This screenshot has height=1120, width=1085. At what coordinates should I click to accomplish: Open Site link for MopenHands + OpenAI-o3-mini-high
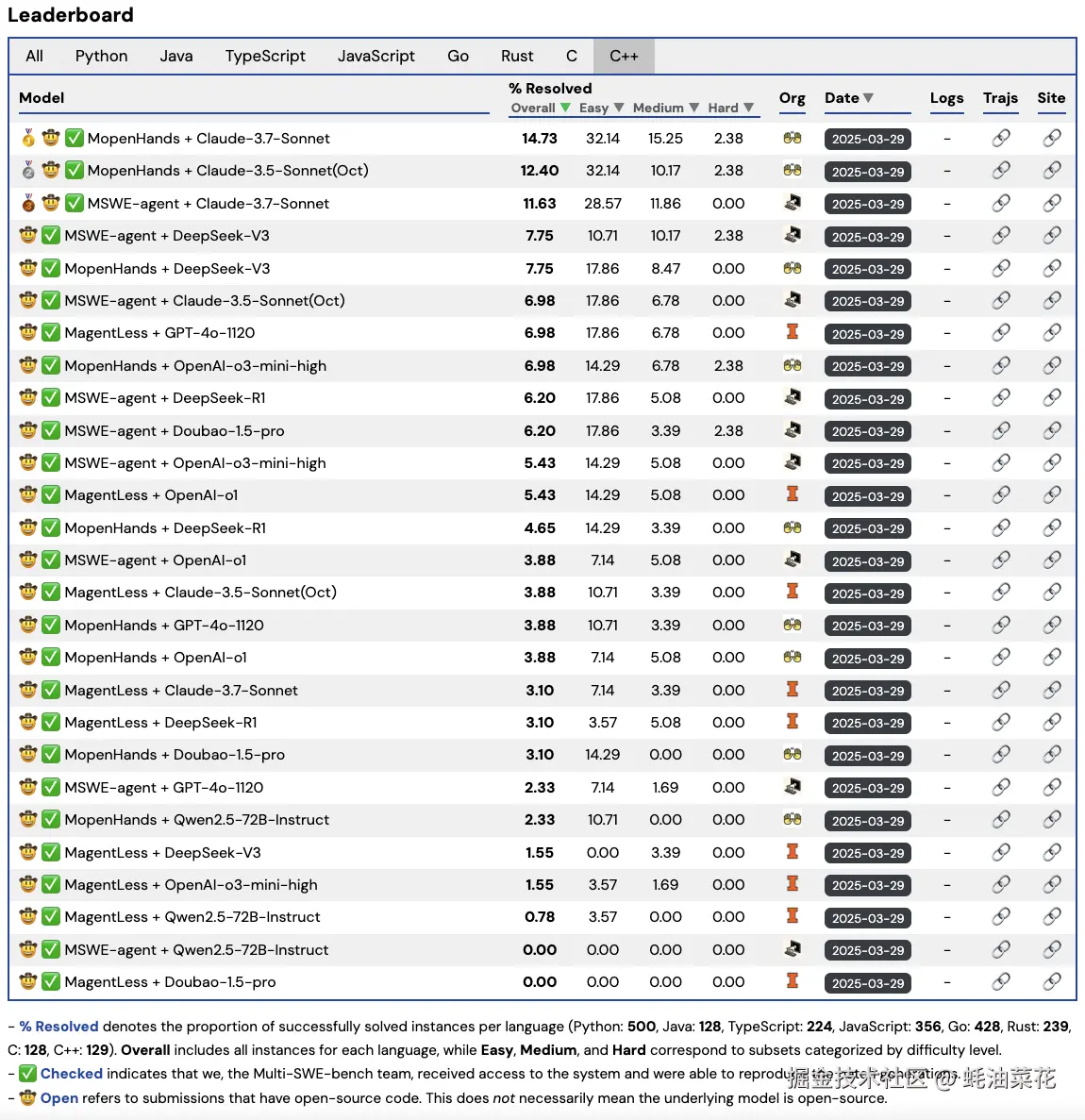tap(1051, 365)
